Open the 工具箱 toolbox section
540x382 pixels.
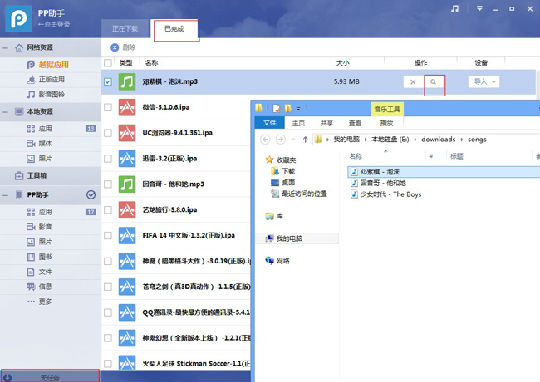coord(37,176)
